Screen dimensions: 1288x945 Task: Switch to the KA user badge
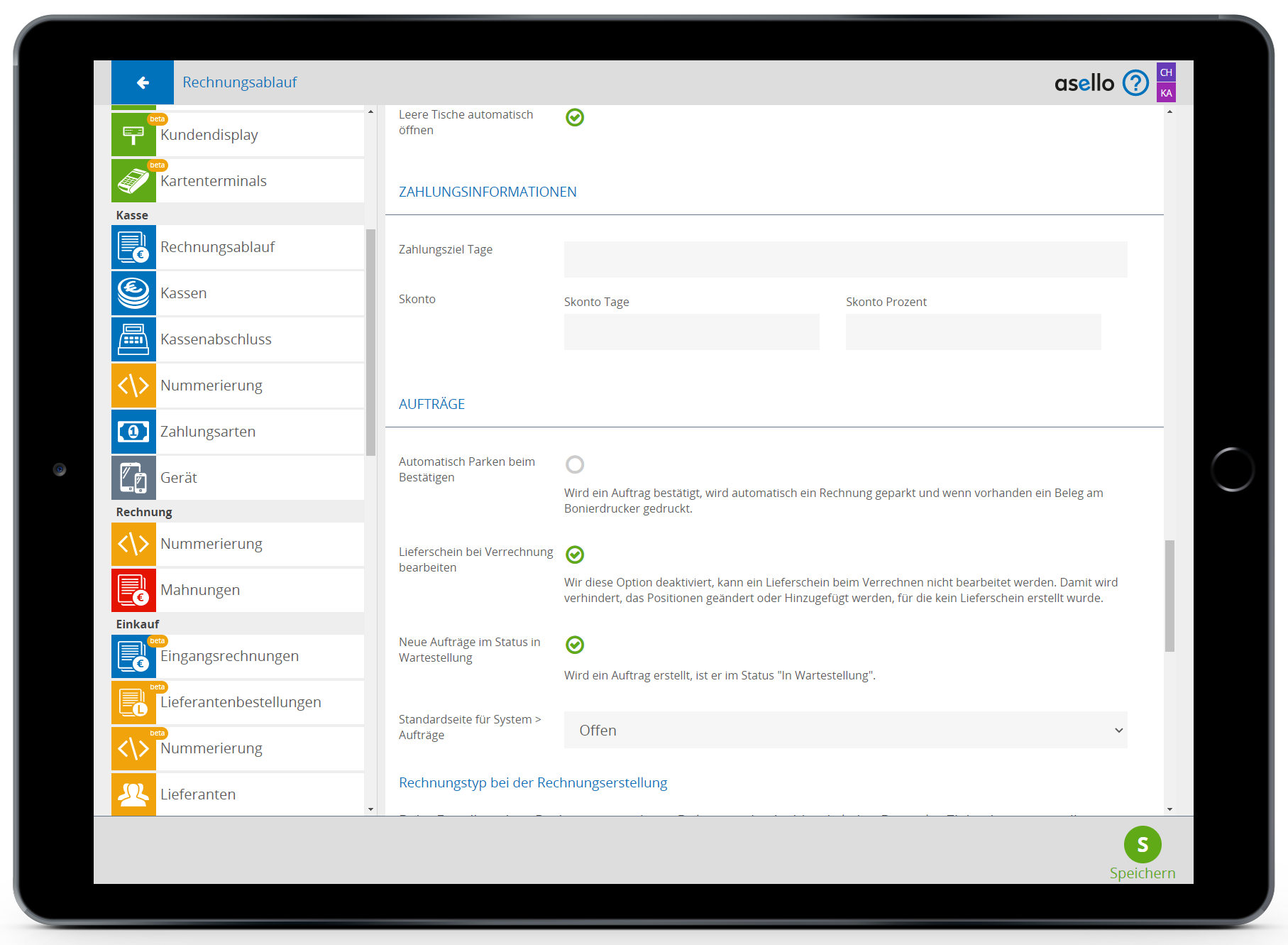pyautogui.click(x=1165, y=93)
